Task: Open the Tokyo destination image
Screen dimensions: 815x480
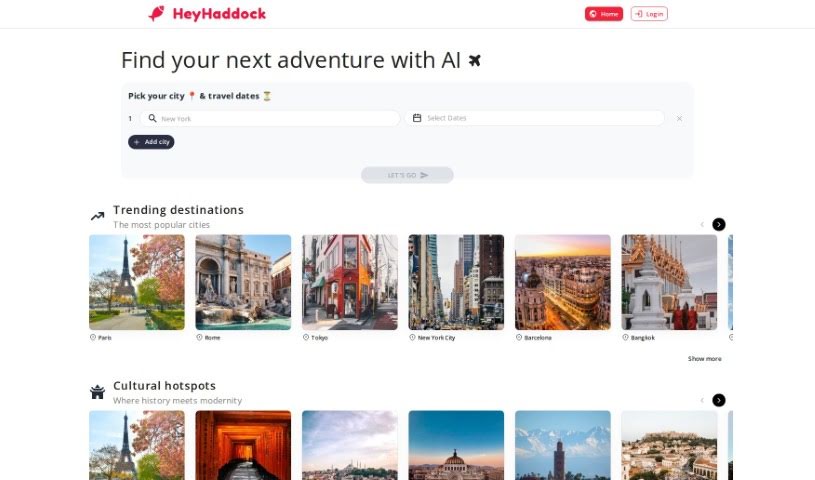Action: [x=350, y=282]
